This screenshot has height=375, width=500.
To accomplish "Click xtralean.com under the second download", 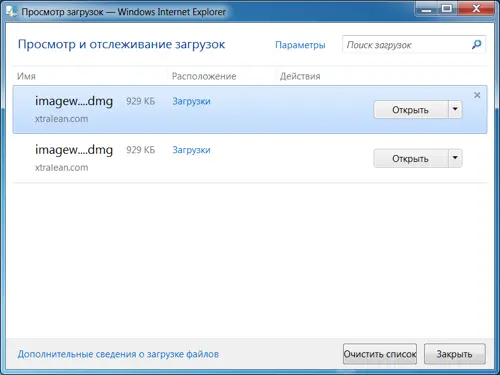I will [x=61, y=168].
